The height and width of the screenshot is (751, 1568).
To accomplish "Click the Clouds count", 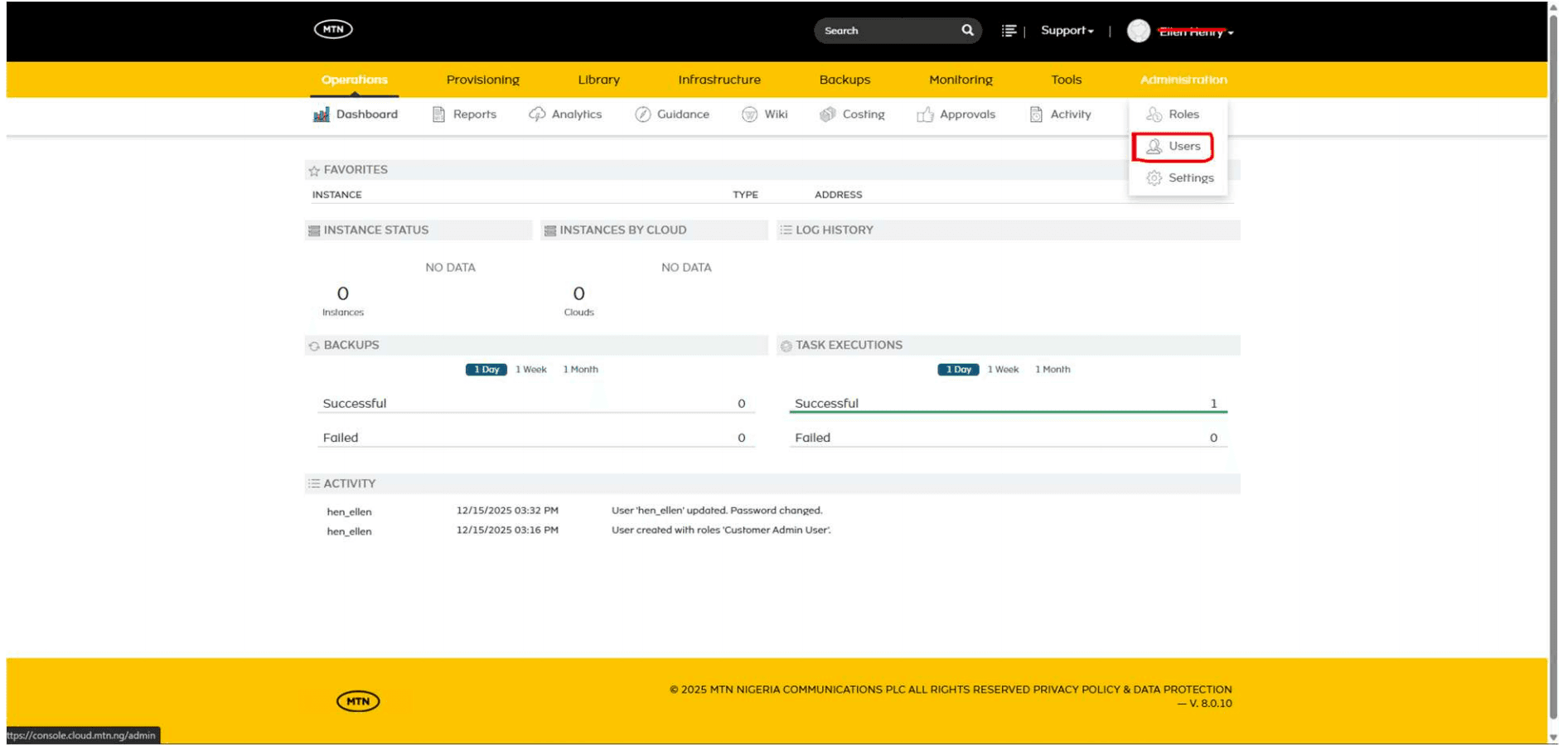I will click(x=578, y=293).
